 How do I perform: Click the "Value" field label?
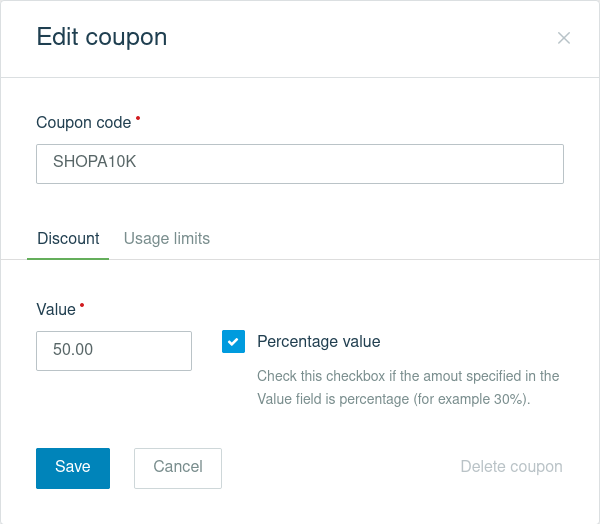(56, 310)
